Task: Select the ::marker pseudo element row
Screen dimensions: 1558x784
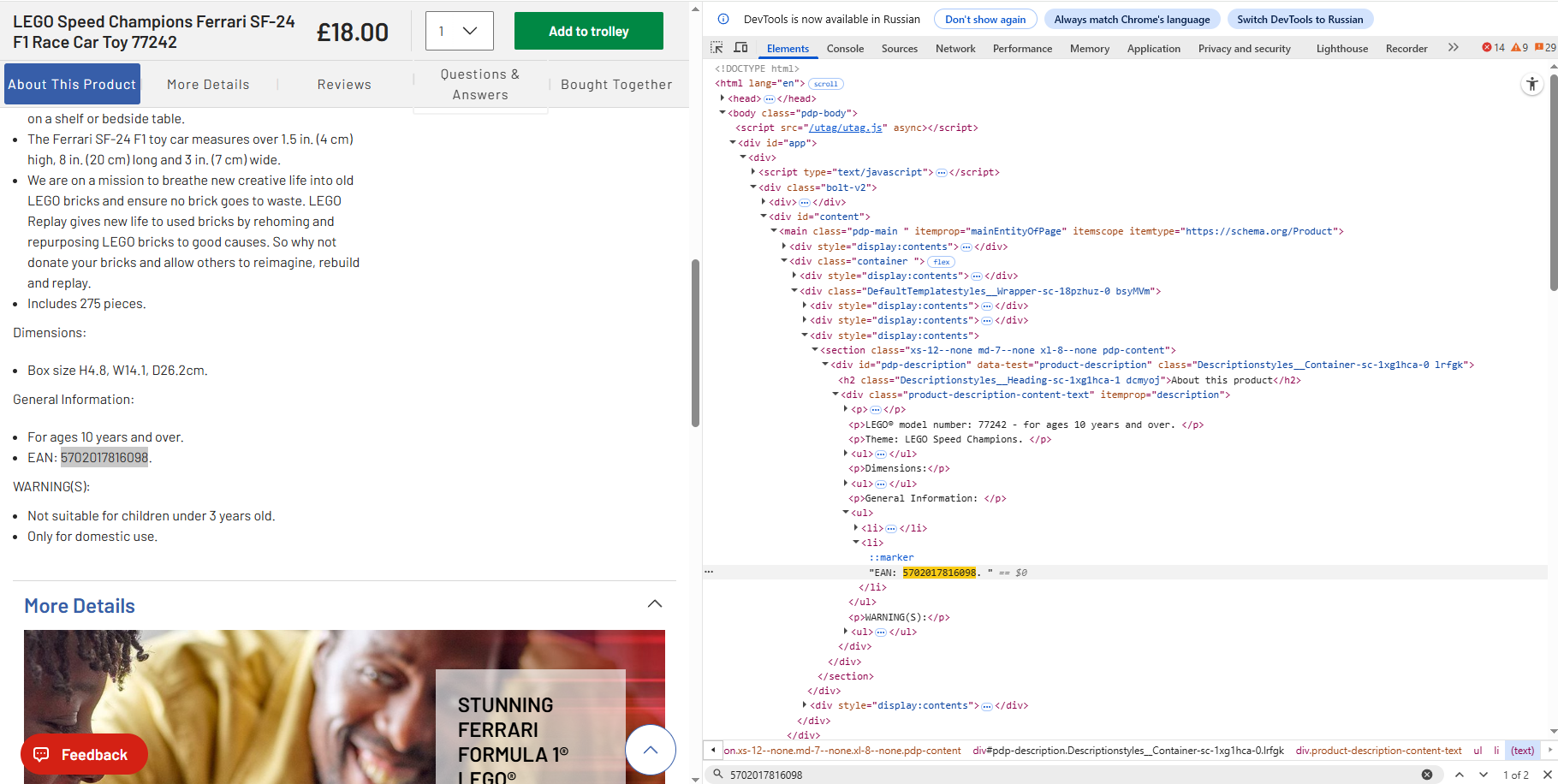Action: 891,557
